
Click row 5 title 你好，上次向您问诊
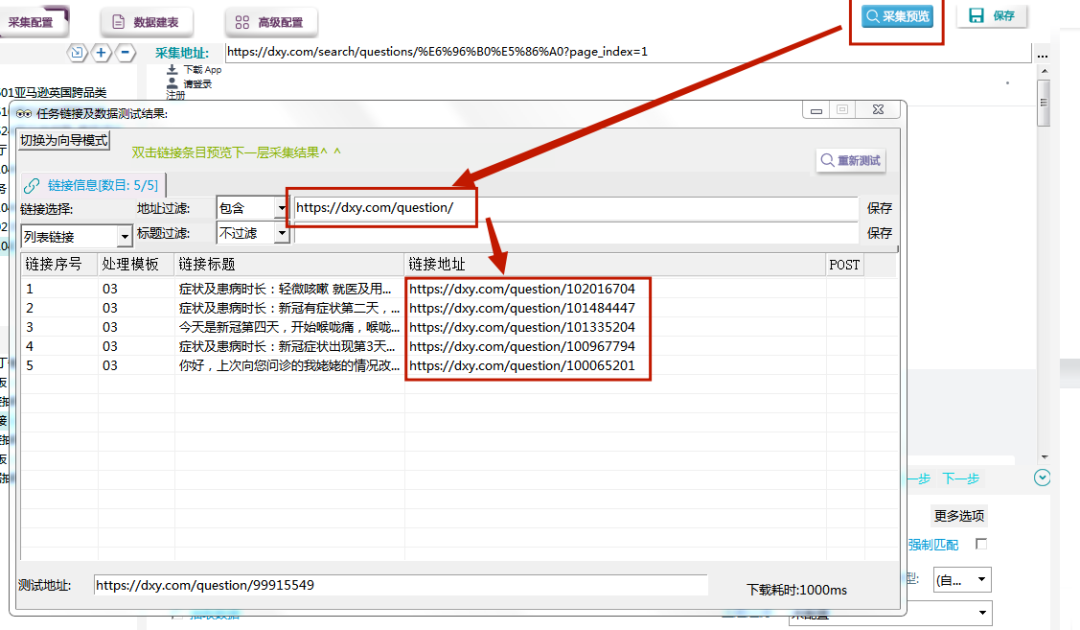289,366
